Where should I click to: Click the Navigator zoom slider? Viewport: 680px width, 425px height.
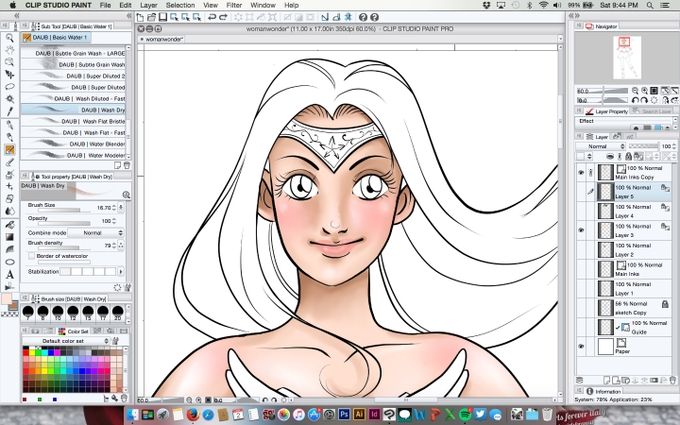click(x=602, y=91)
